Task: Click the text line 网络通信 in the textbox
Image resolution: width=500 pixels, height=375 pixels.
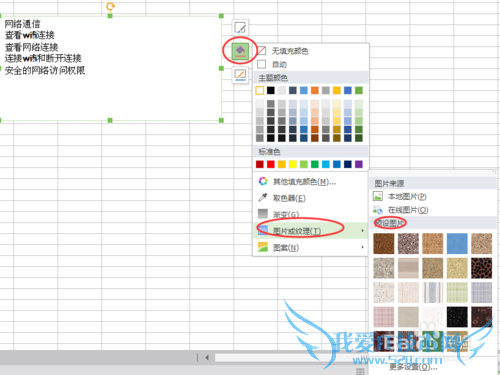Action: [x=22, y=24]
